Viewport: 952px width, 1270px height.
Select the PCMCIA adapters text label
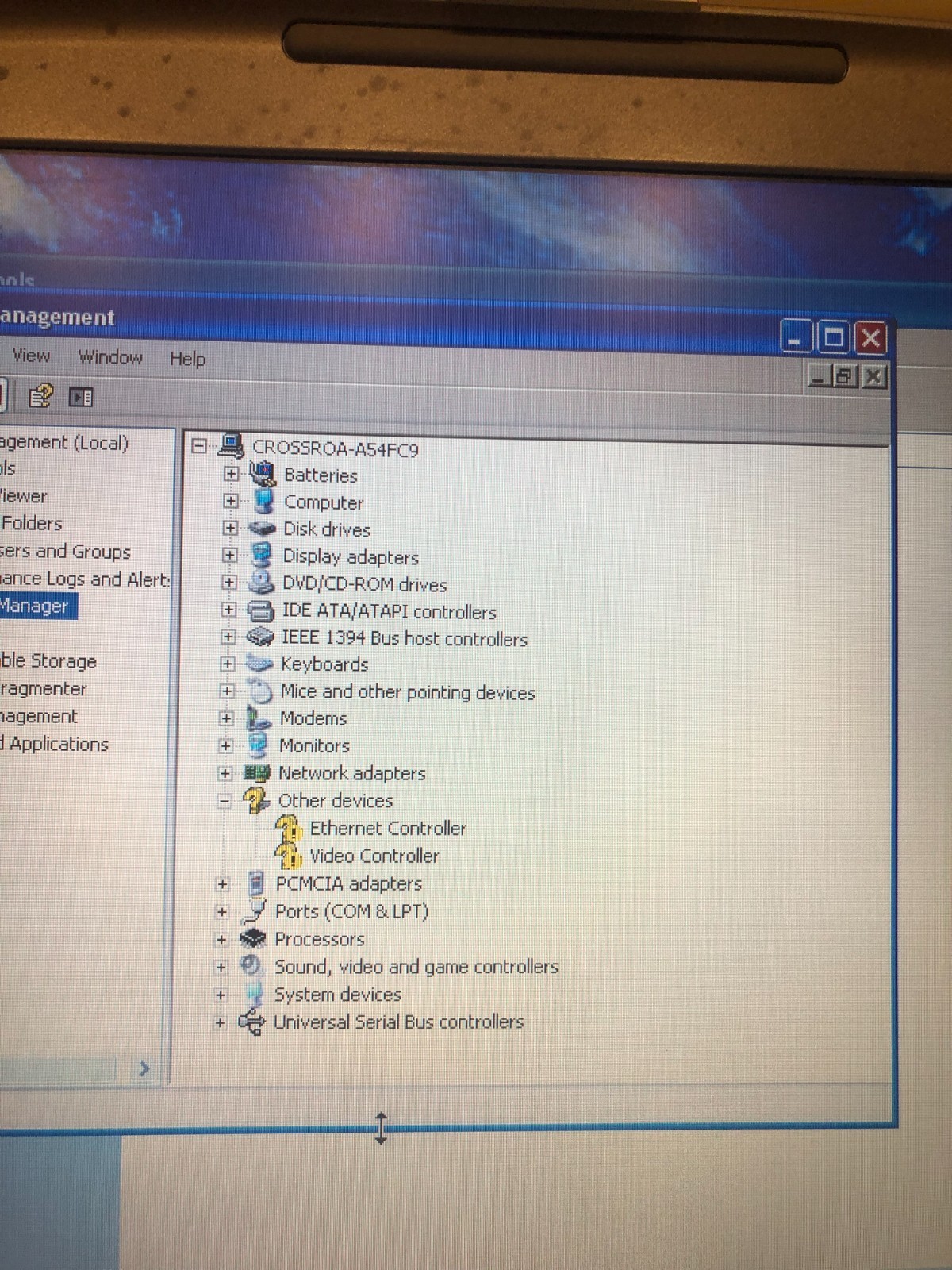click(348, 883)
